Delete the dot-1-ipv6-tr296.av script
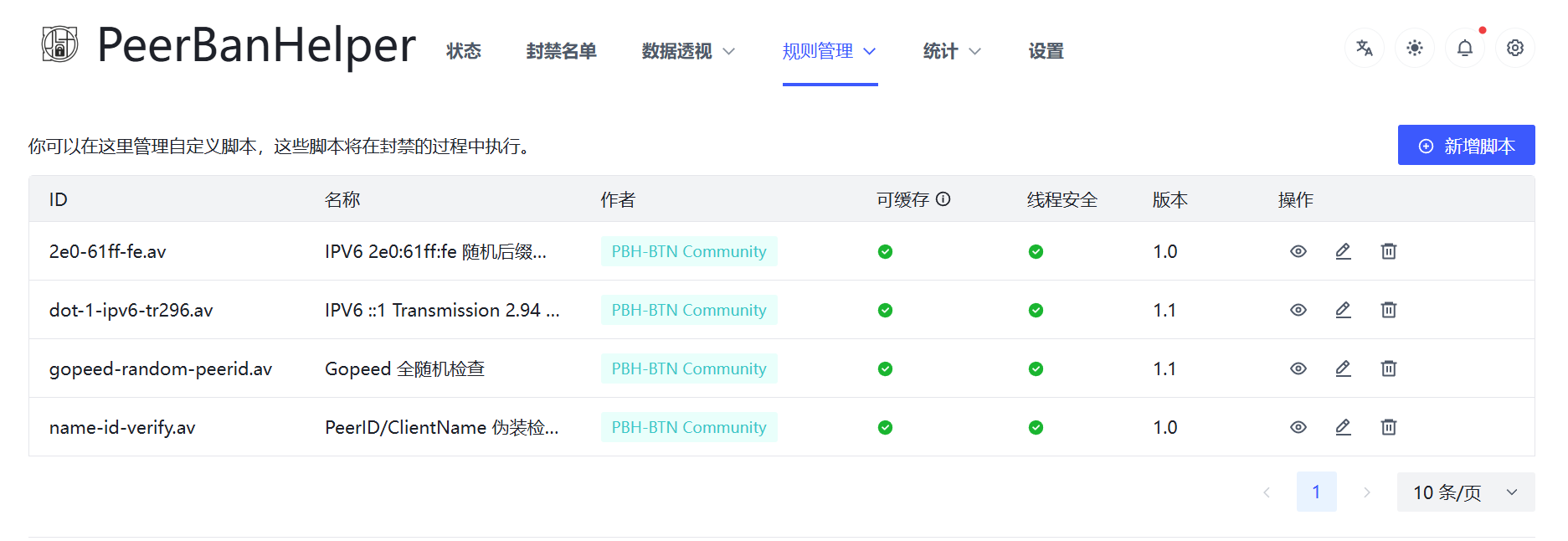 (1389, 310)
